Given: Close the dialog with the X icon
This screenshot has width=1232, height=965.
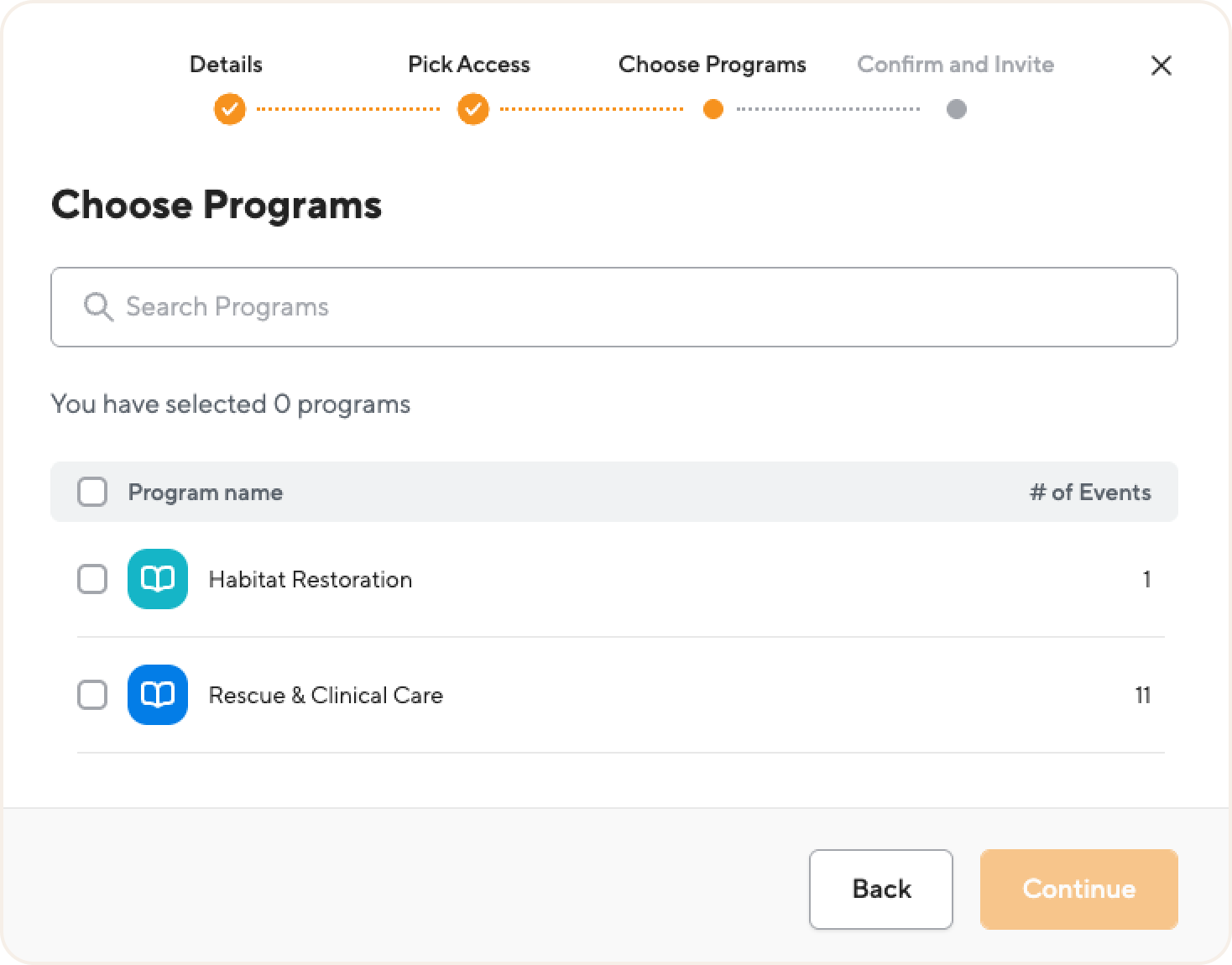Looking at the screenshot, I should pos(1162,65).
